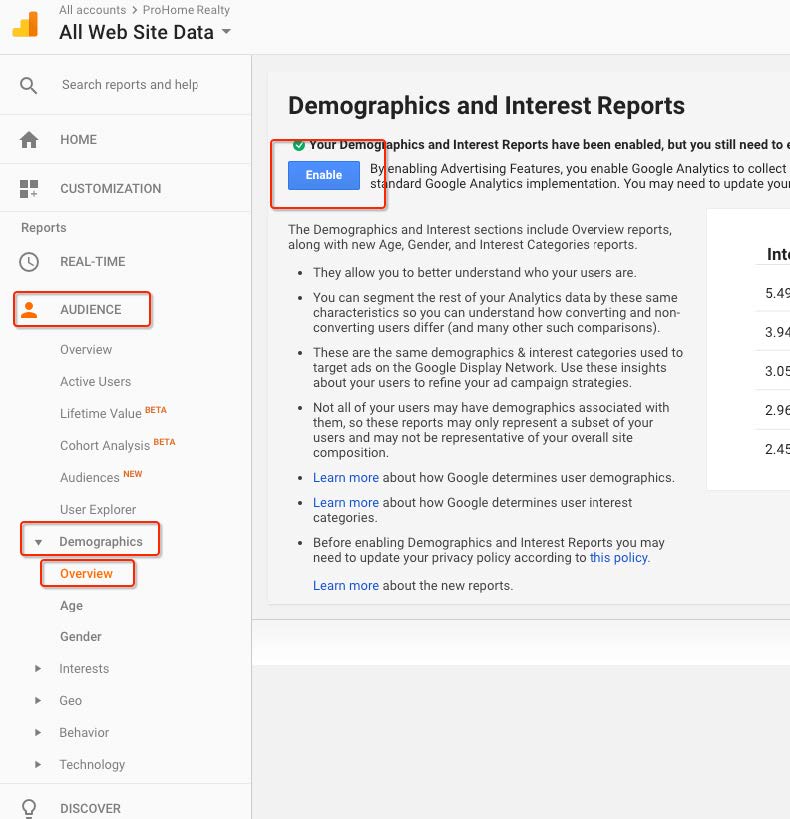
Task: Click the Demographics and Interest Reports heading
Action: [486, 106]
